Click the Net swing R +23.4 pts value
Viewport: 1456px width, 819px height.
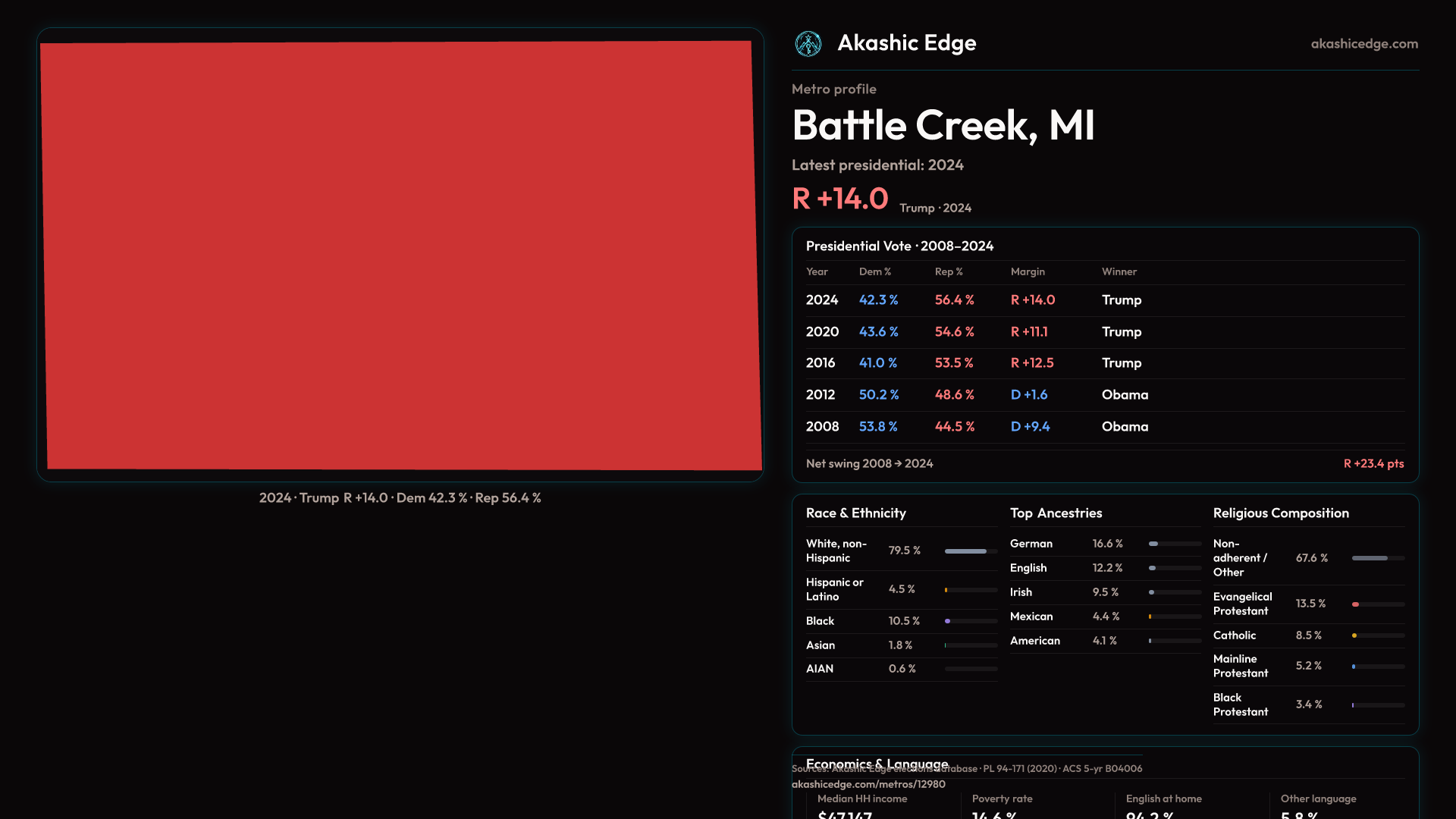coord(1373,463)
